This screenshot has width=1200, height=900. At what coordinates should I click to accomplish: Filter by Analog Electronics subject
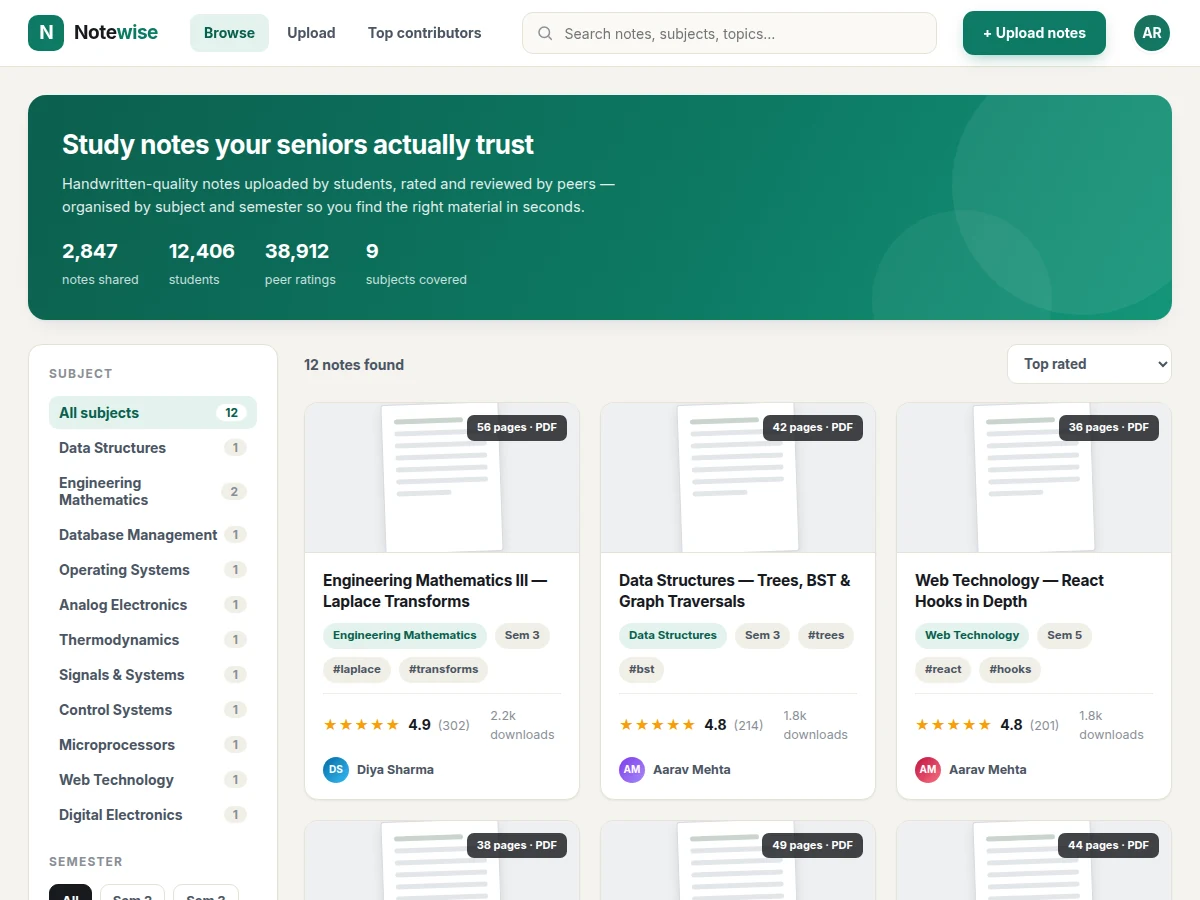pyautogui.click(x=153, y=604)
